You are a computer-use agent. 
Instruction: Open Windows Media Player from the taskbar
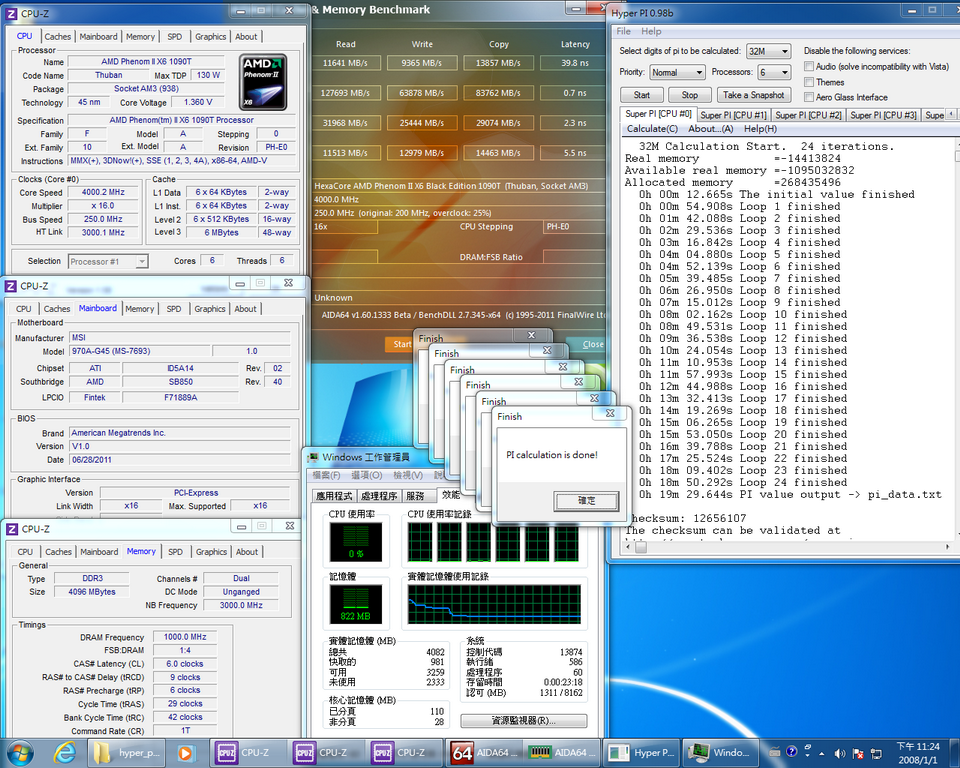click(x=185, y=753)
